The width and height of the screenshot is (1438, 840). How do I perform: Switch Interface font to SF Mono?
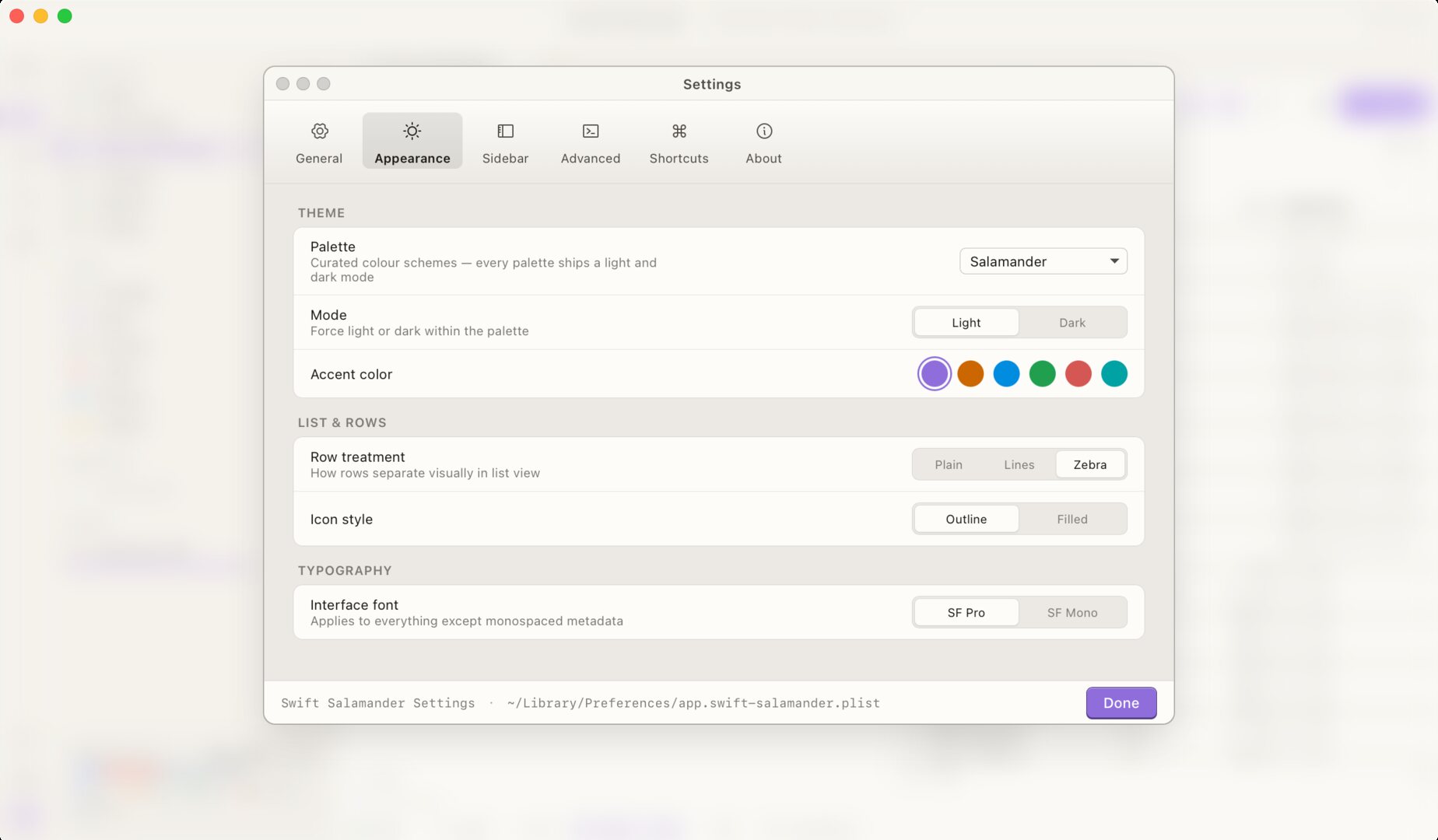click(1072, 612)
